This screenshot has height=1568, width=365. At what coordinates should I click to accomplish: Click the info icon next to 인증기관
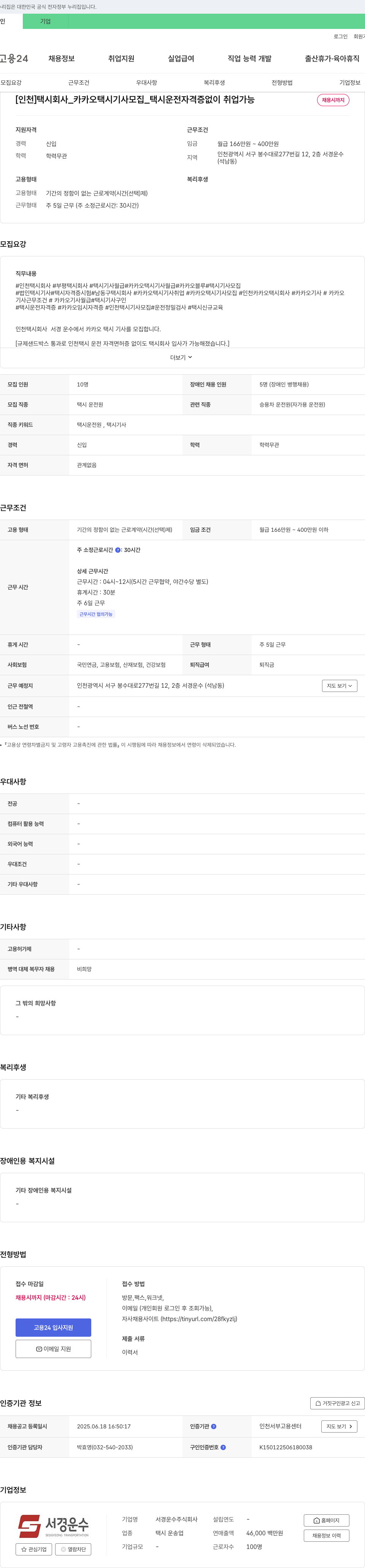click(x=214, y=1426)
